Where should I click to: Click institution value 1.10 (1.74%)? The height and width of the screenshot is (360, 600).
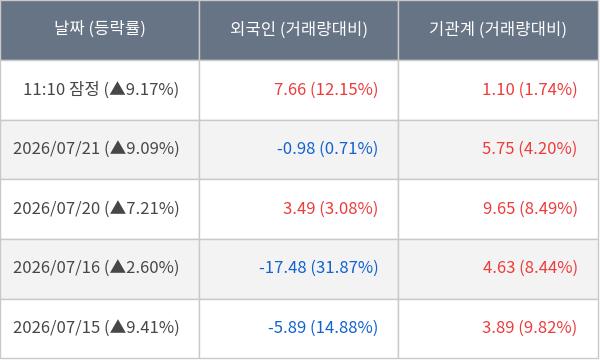point(530,90)
